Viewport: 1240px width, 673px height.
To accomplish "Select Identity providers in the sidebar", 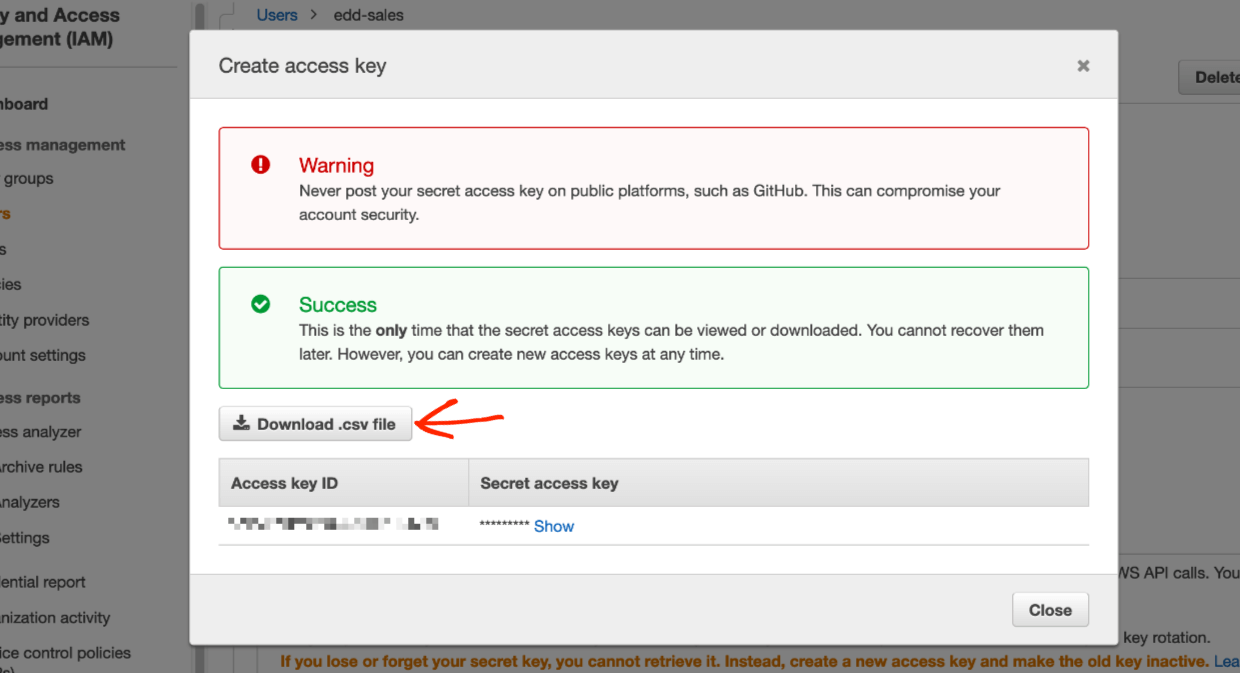I will (44, 320).
